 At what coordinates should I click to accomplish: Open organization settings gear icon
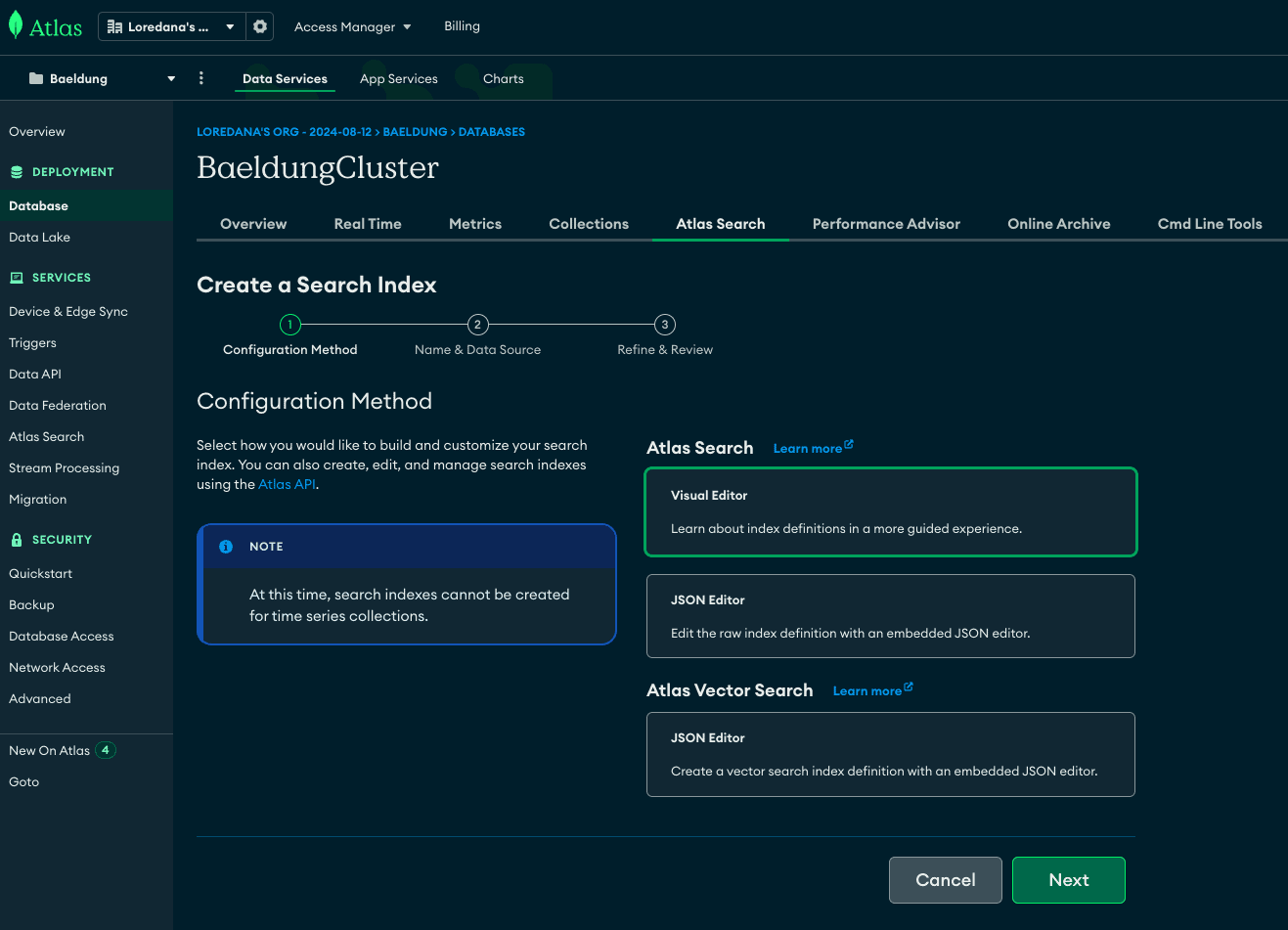(260, 26)
